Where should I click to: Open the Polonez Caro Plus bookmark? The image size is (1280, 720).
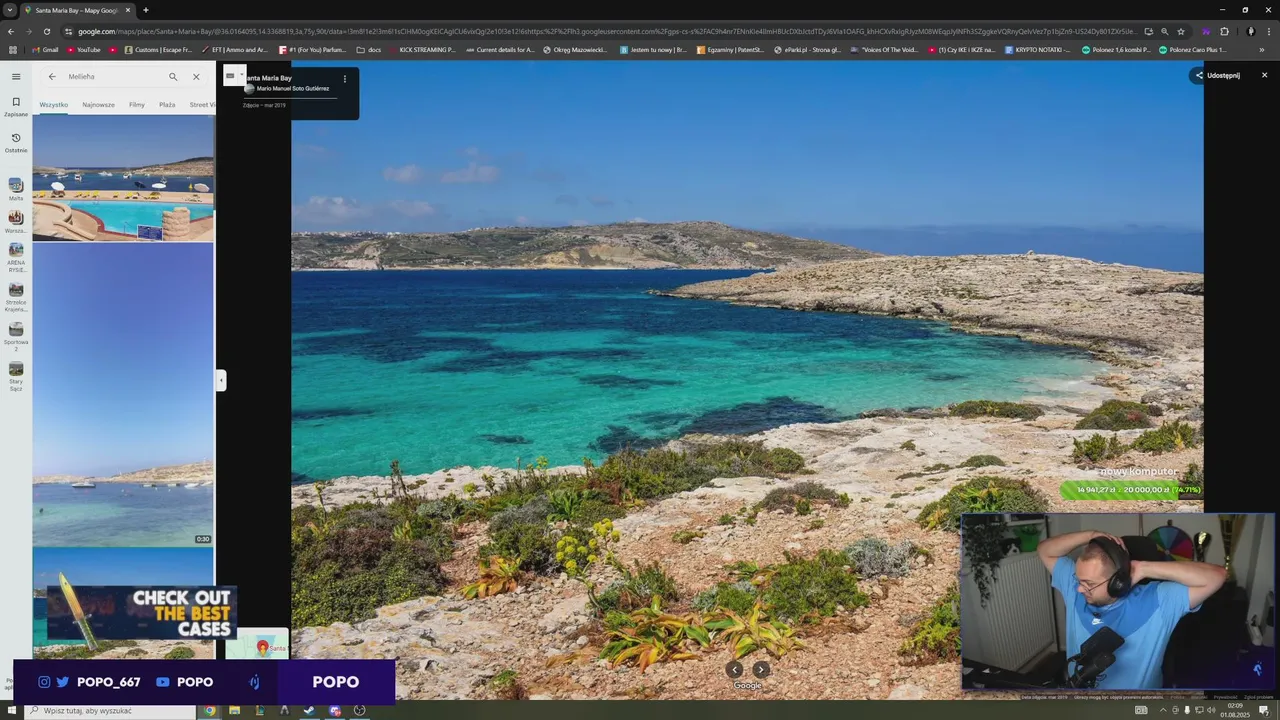pyautogui.click(x=1192, y=49)
